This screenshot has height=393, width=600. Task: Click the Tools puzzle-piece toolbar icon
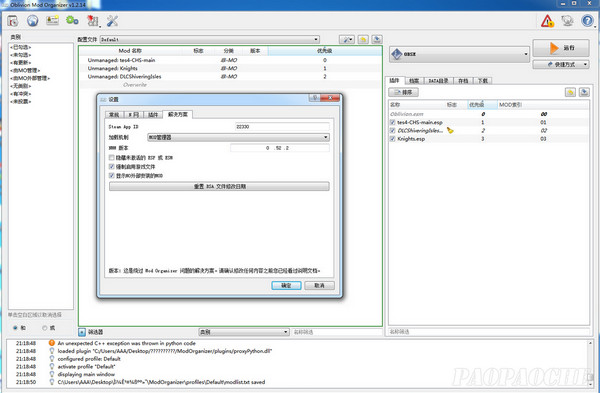pyautogui.click(x=92, y=21)
